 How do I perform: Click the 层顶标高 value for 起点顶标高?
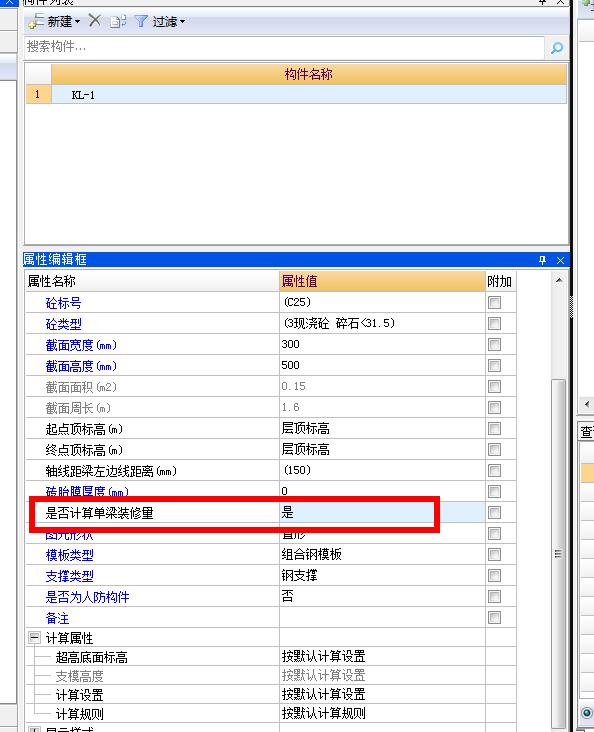[382, 429]
